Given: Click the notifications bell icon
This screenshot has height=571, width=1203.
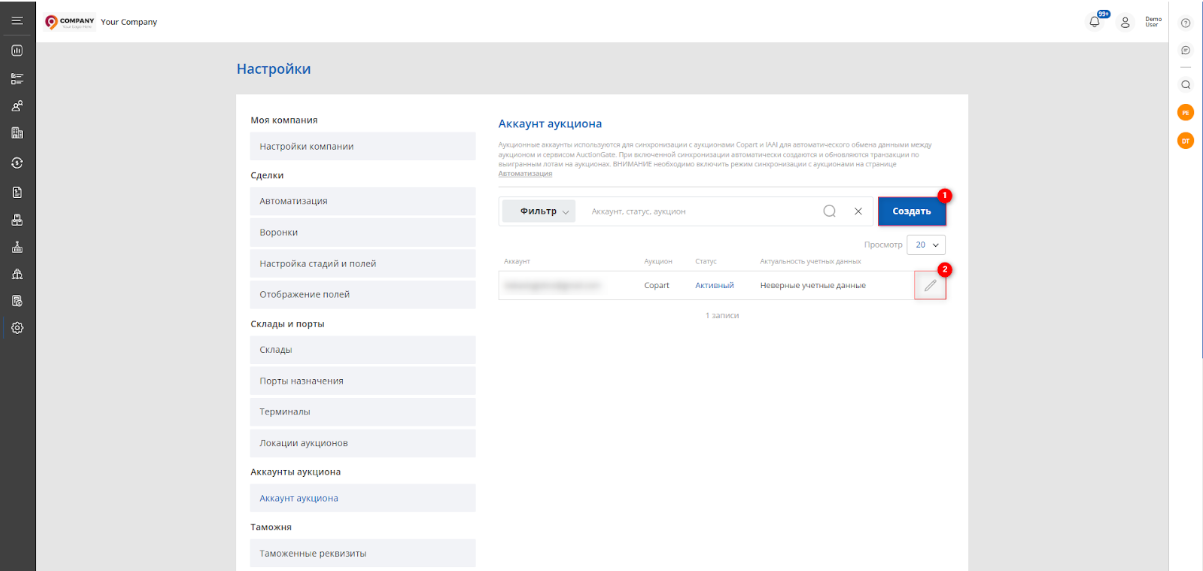Looking at the screenshot, I should pos(1095,22).
